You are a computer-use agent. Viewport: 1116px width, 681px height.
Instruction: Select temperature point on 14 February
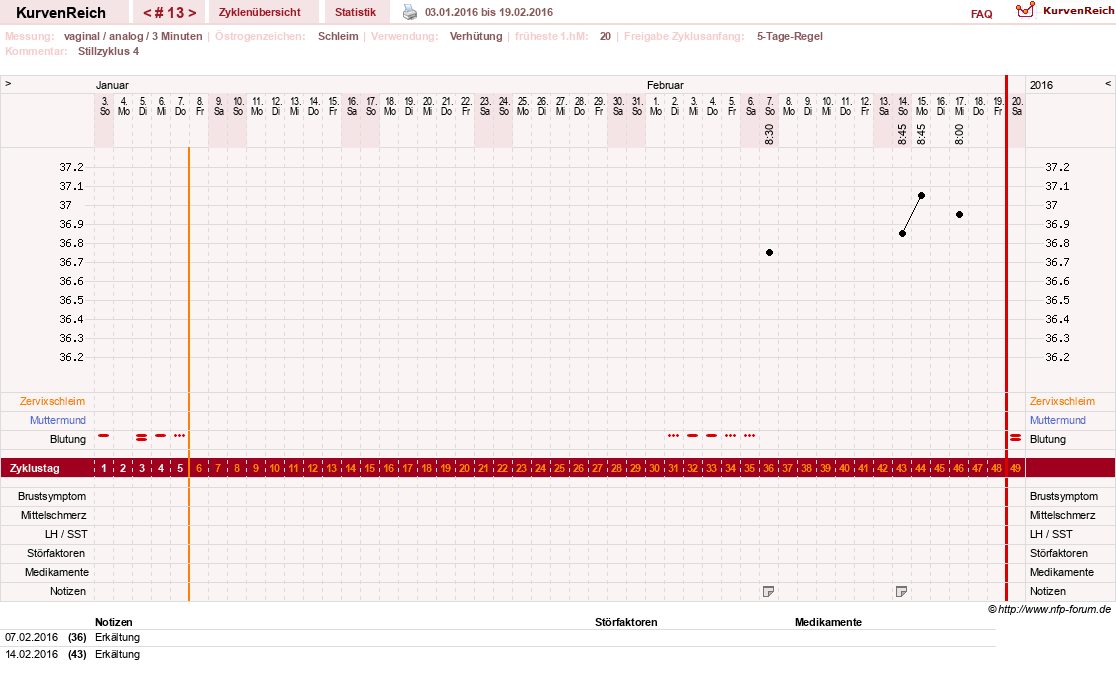(902, 233)
